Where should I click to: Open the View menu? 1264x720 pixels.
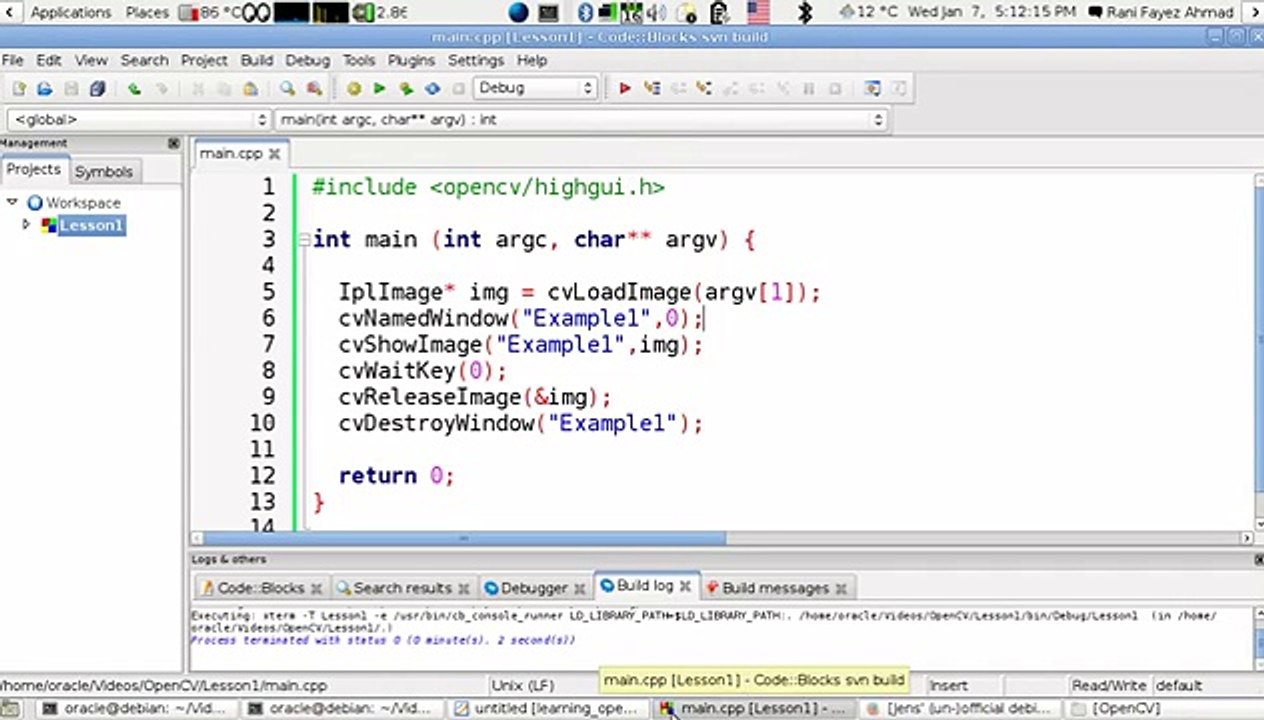[91, 60]
